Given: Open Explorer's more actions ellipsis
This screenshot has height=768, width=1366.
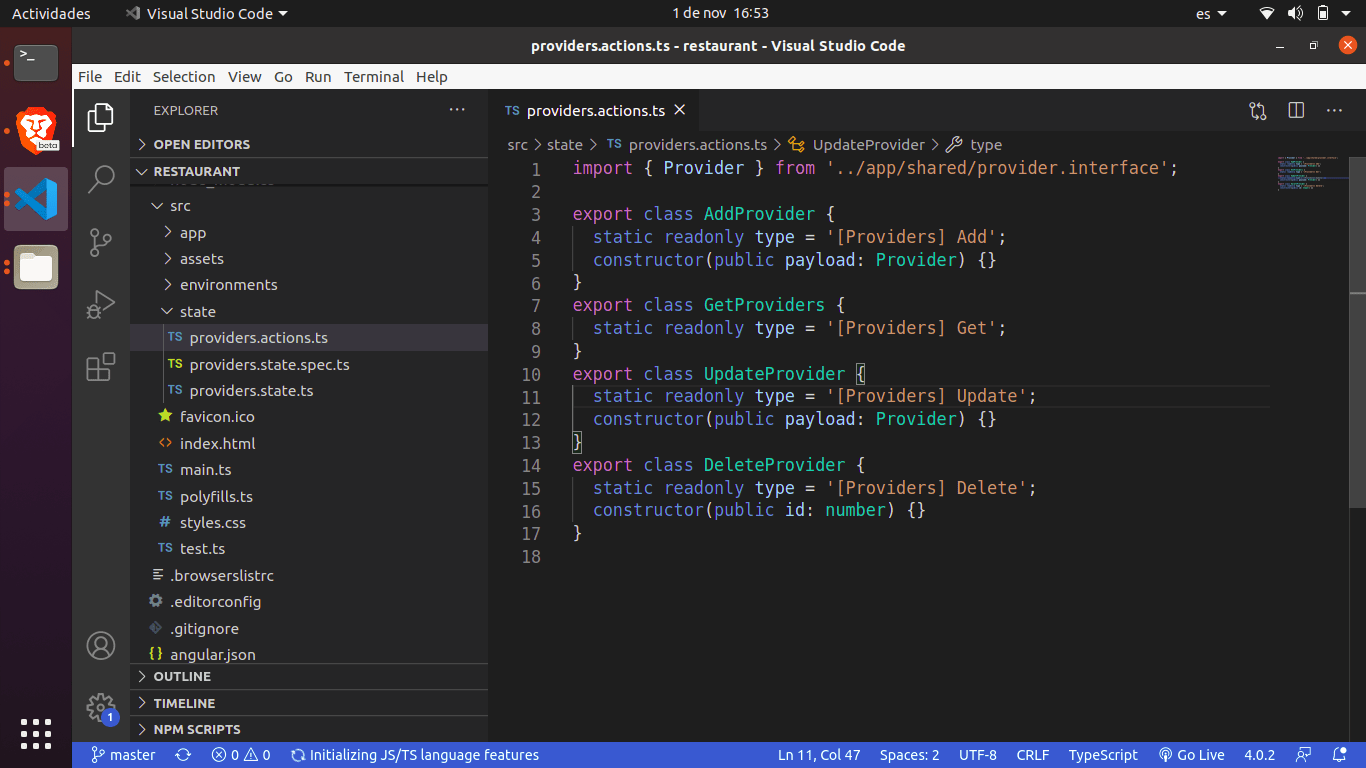Looking at the screenshot, I should coord(457,110).
